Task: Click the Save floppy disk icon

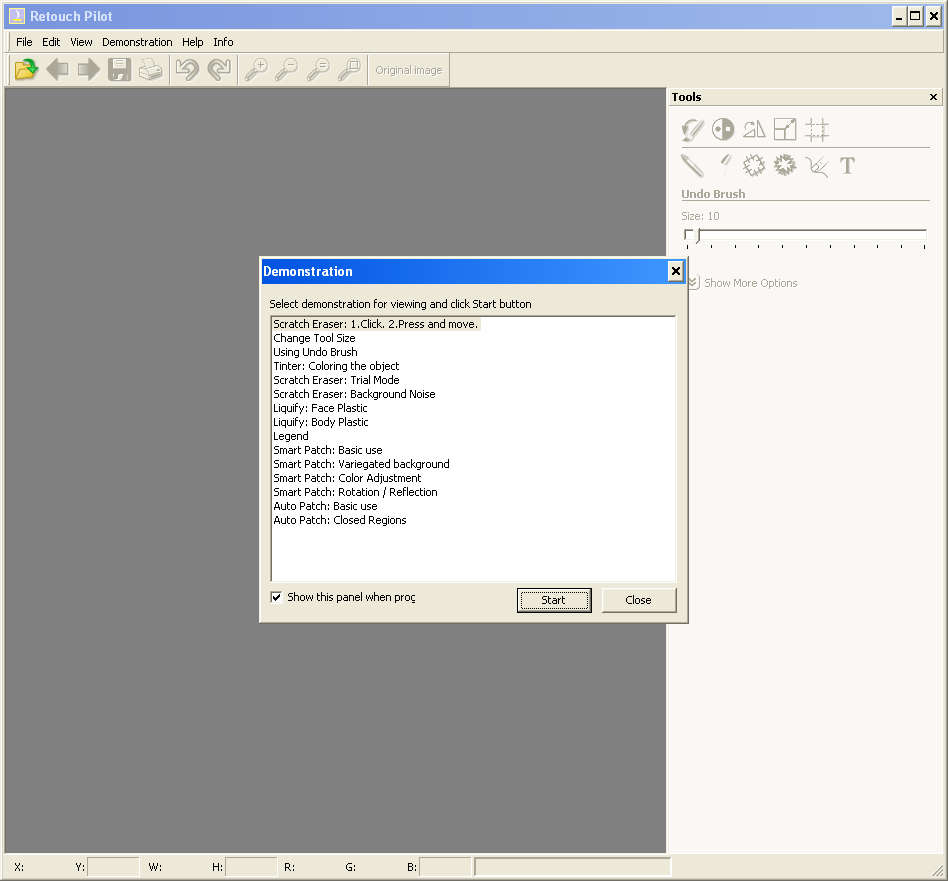Action: click(x=120, y=70)
